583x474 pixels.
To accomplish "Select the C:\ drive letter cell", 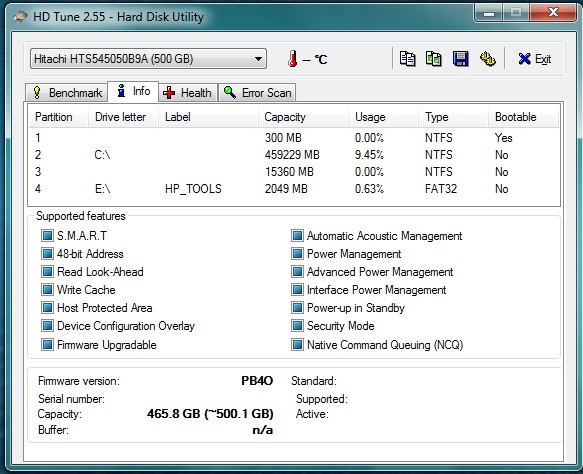I will click(102, 155).
